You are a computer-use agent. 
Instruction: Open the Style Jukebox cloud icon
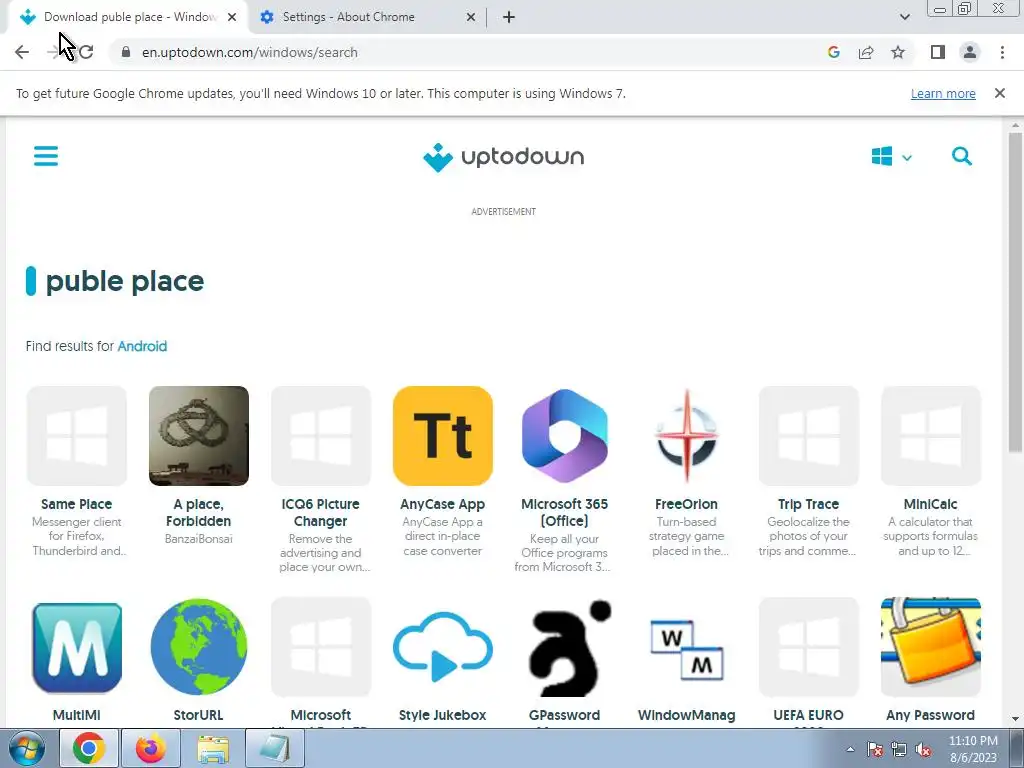click(443, 647)
